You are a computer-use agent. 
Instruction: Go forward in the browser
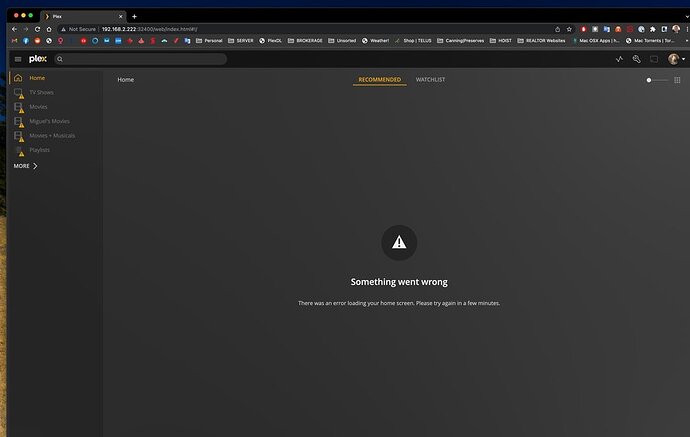(26, 29)
